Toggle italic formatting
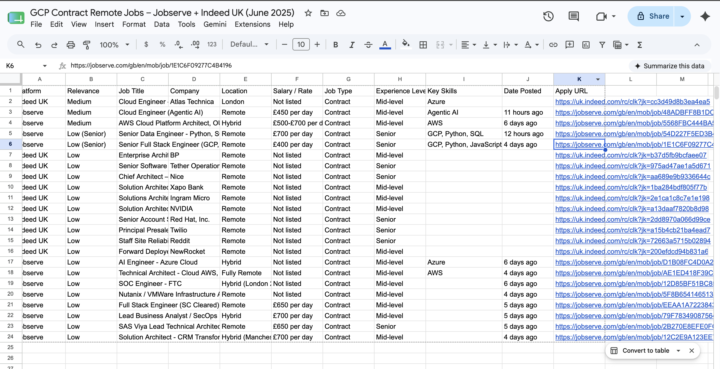This screenshot has height=369, width=720. point(352,45)
